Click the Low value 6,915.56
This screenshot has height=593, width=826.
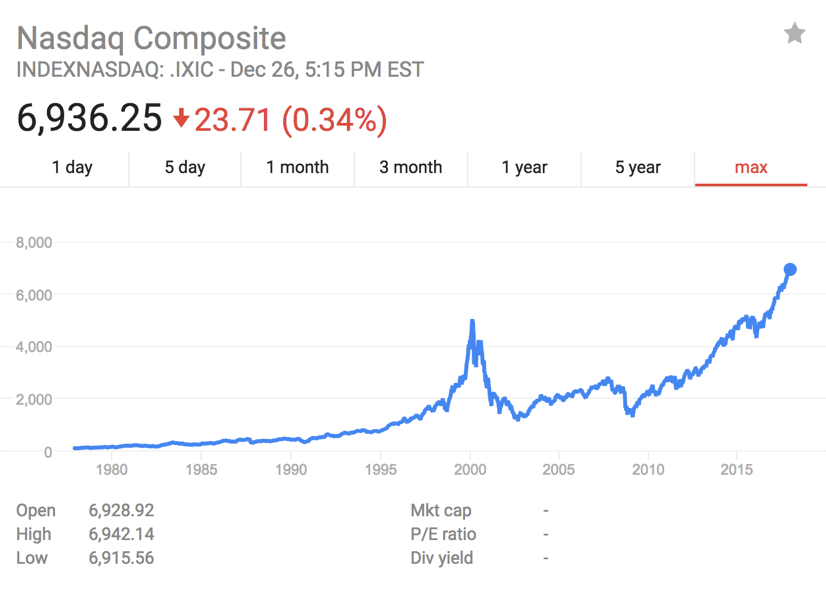121,558
